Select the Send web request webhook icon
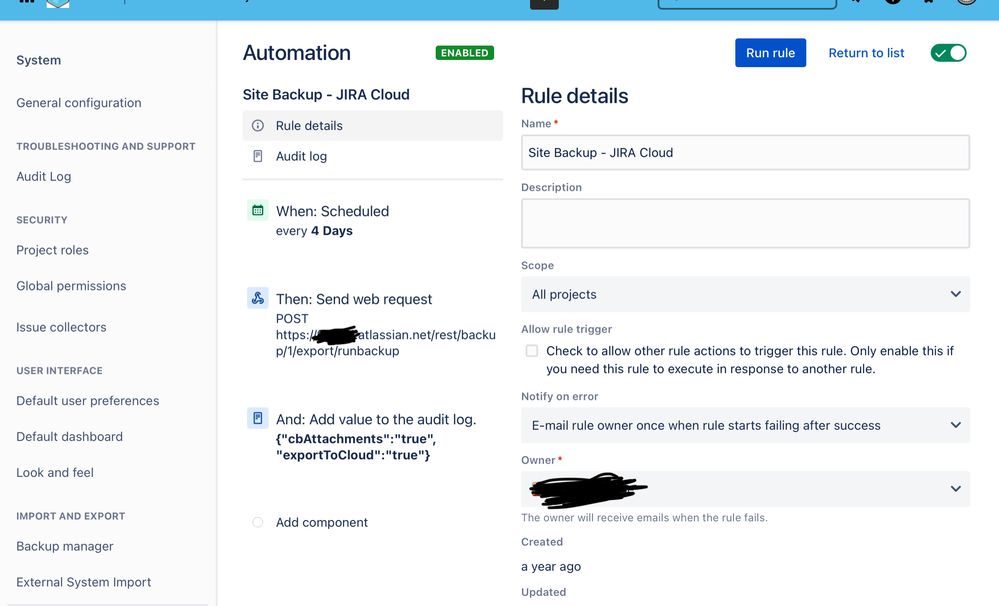Viewport: 999px width, 606px height. (257, 298)
